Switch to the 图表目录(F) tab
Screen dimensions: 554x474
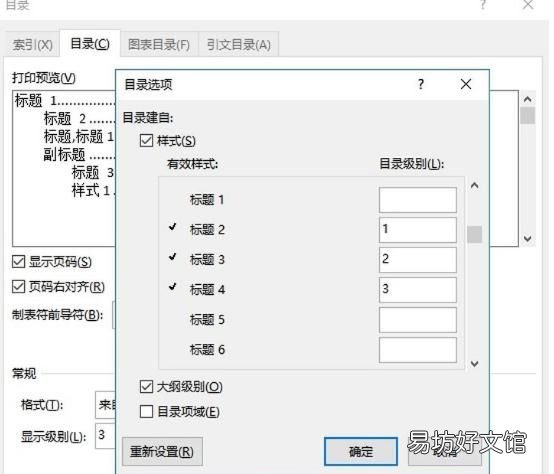159,45
